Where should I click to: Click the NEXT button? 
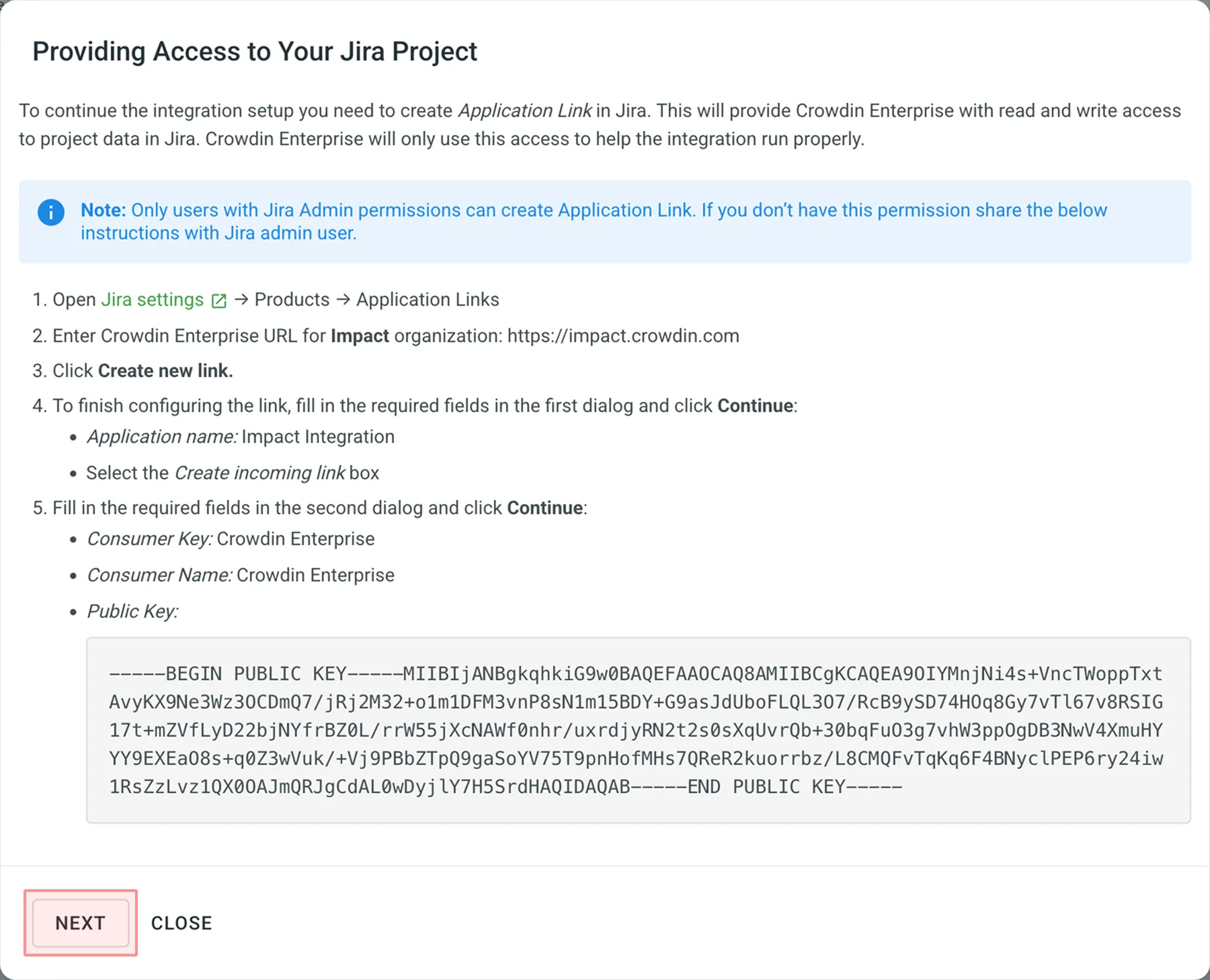[x=79, y=923]
